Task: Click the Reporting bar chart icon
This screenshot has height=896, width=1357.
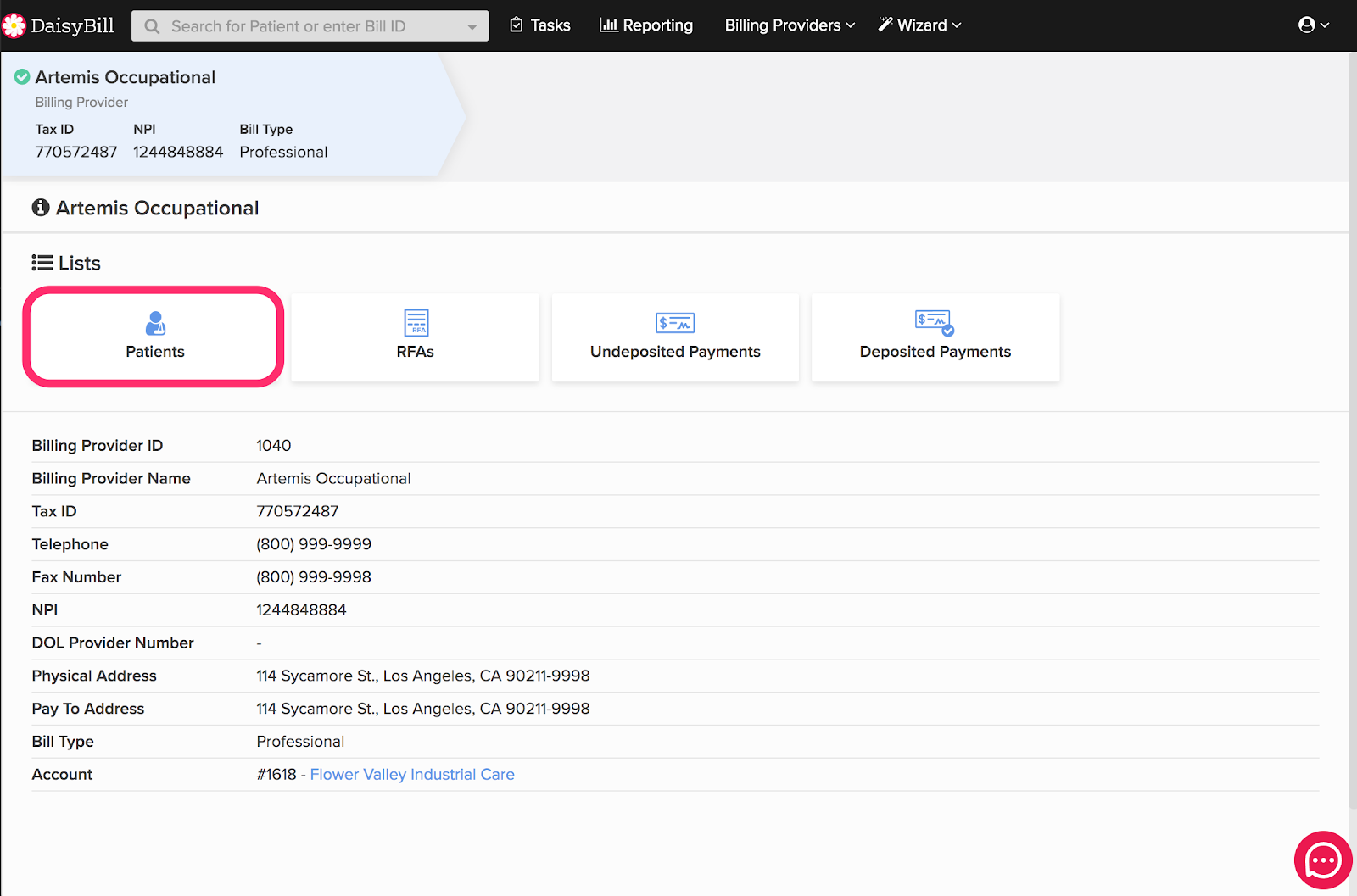Action: (x=608, y=25)
